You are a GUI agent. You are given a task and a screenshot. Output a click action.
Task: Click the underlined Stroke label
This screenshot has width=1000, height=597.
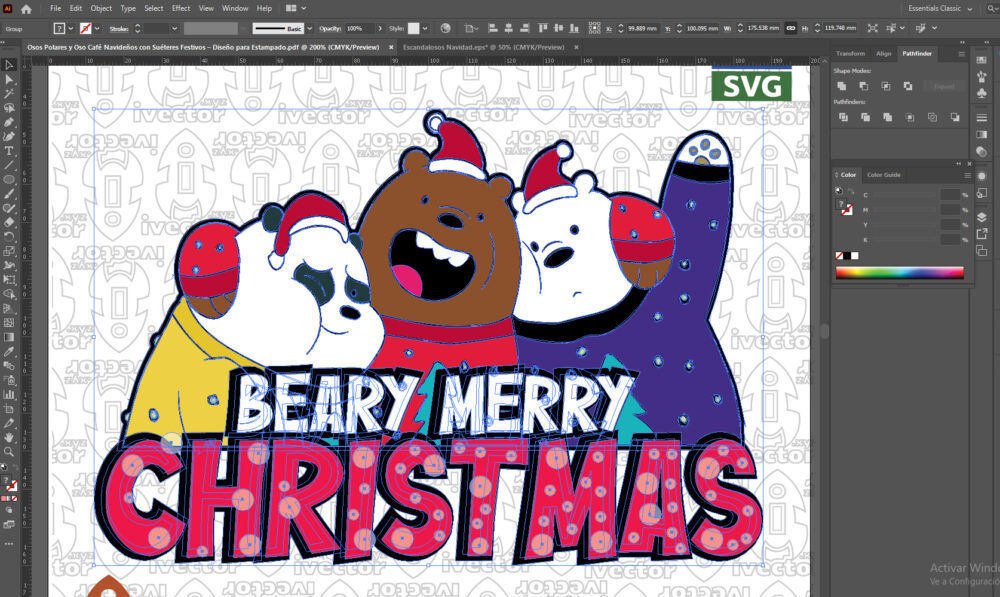tap(119, 29)
